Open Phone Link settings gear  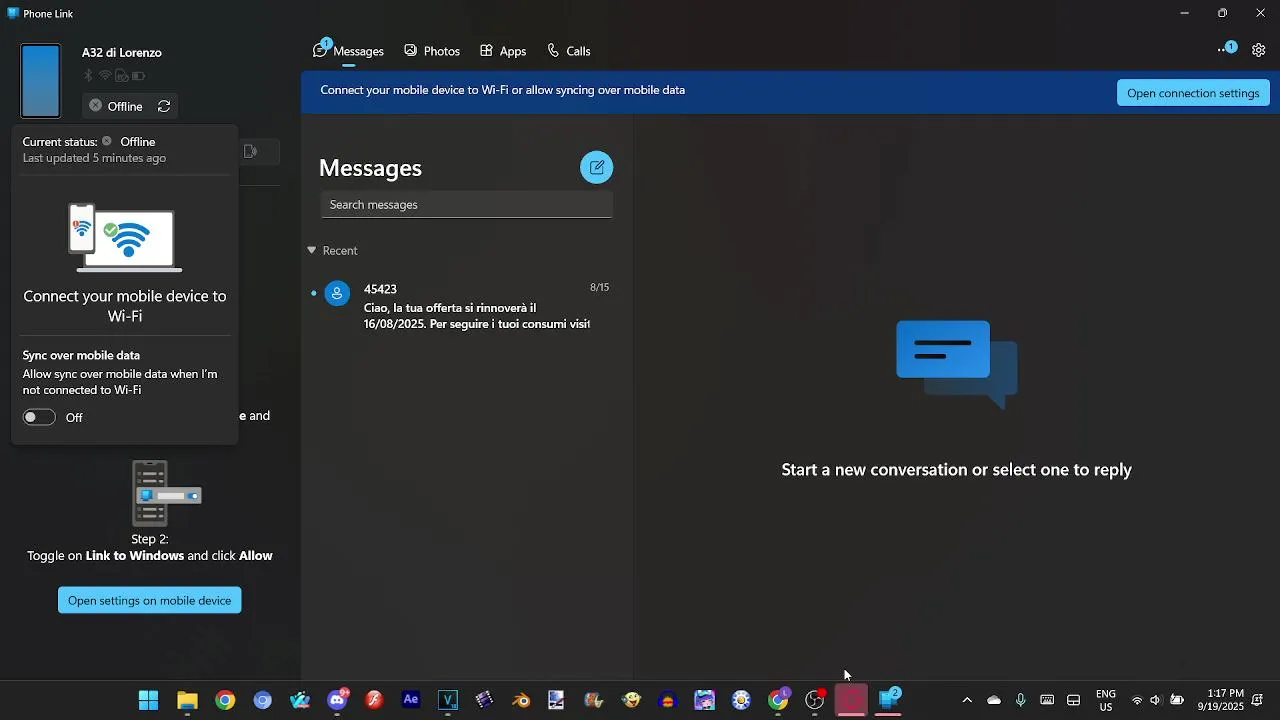[1259, 50]
